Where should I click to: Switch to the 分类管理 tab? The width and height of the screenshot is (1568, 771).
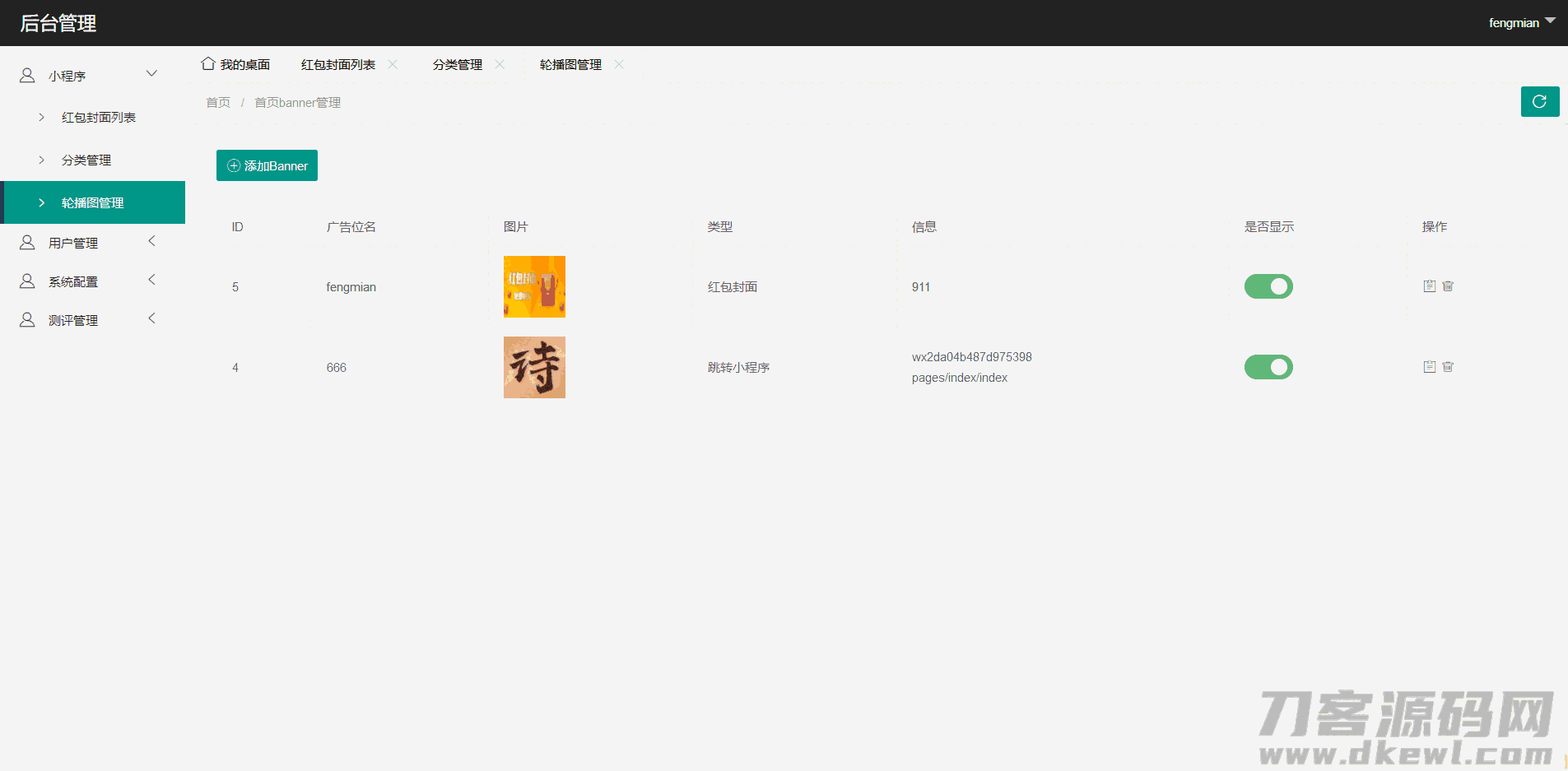coord(458,65)
